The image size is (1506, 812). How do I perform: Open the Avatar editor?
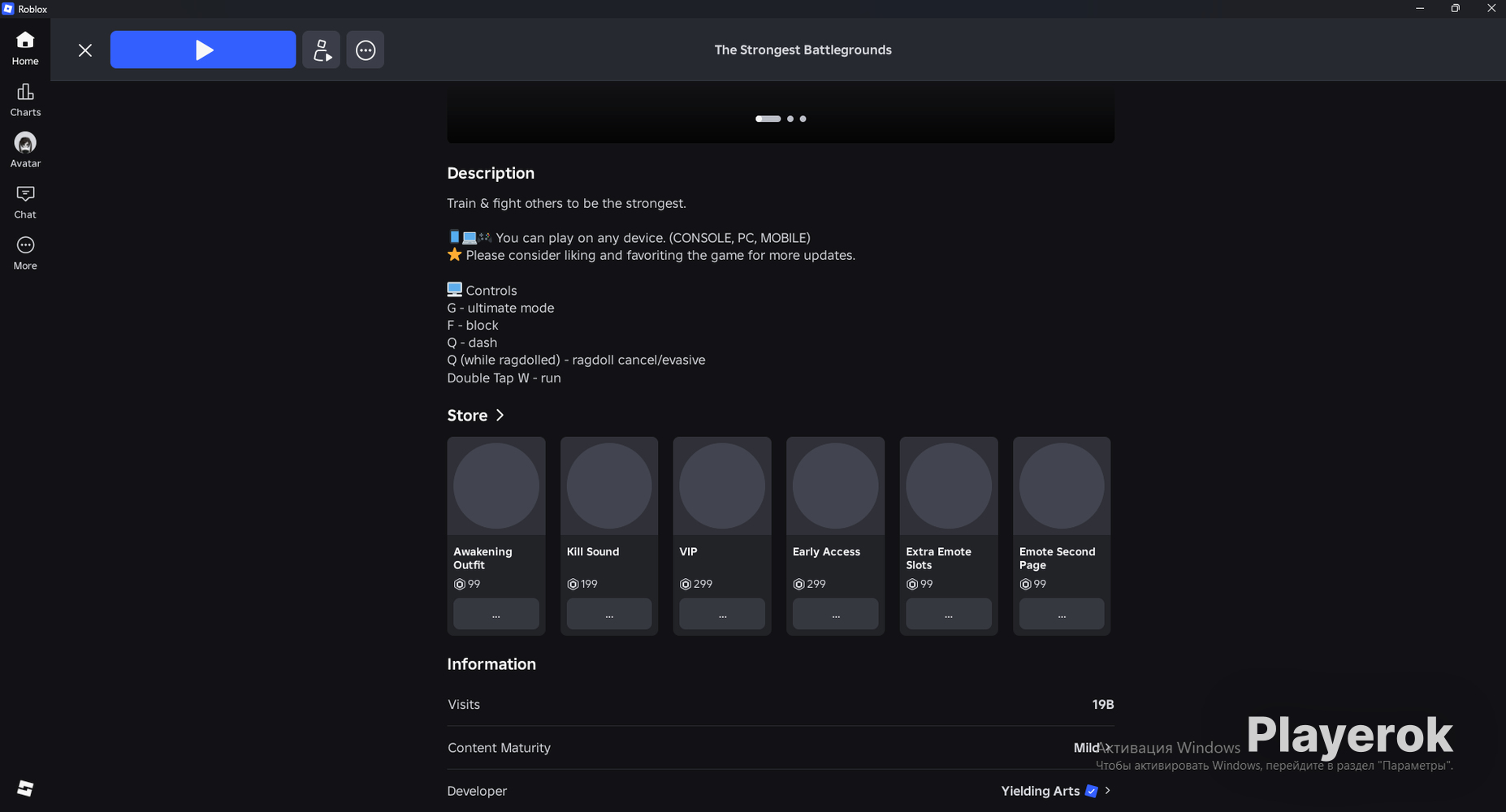click(25, 151)
